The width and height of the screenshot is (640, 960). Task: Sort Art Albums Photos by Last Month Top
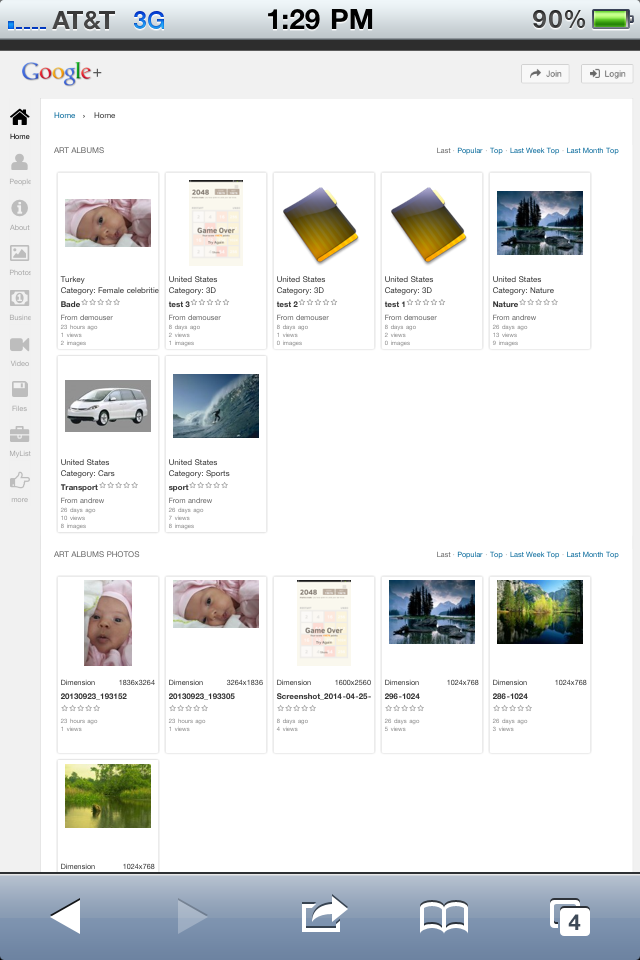[x=592, y=555]
